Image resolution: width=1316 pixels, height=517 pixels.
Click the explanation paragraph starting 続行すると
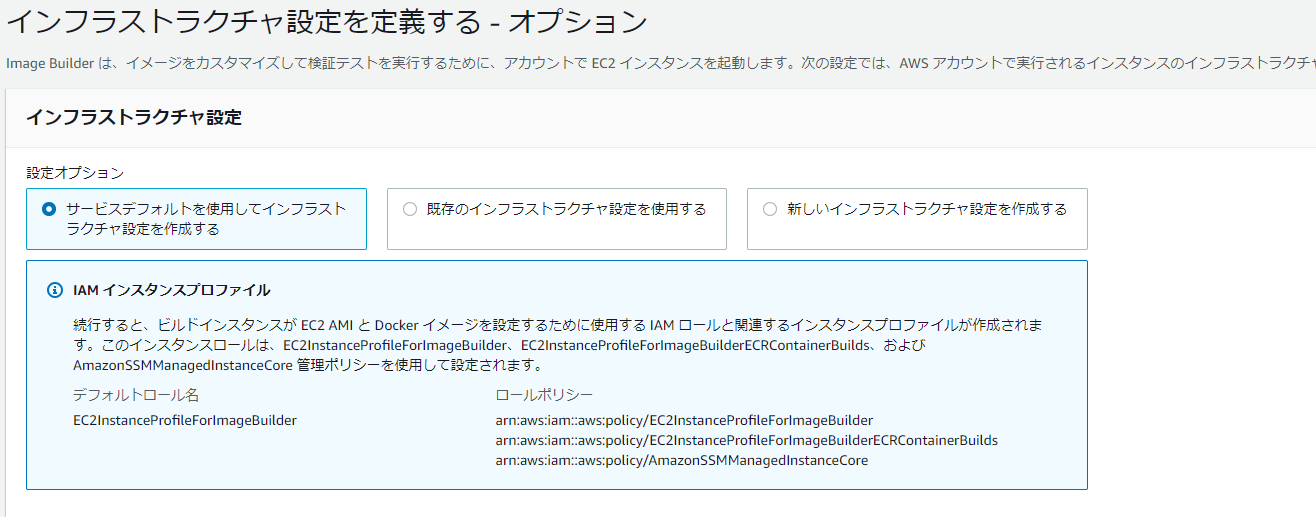point(559,345)
